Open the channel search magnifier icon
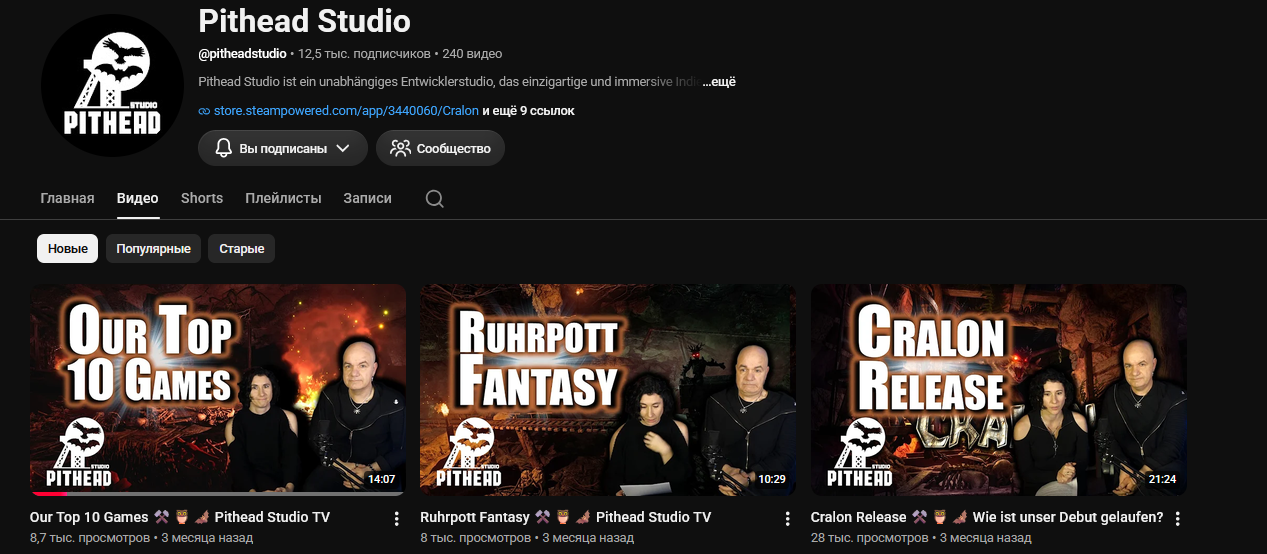The width and height of the screenshot is (1267, 554). tap(434, 199)
